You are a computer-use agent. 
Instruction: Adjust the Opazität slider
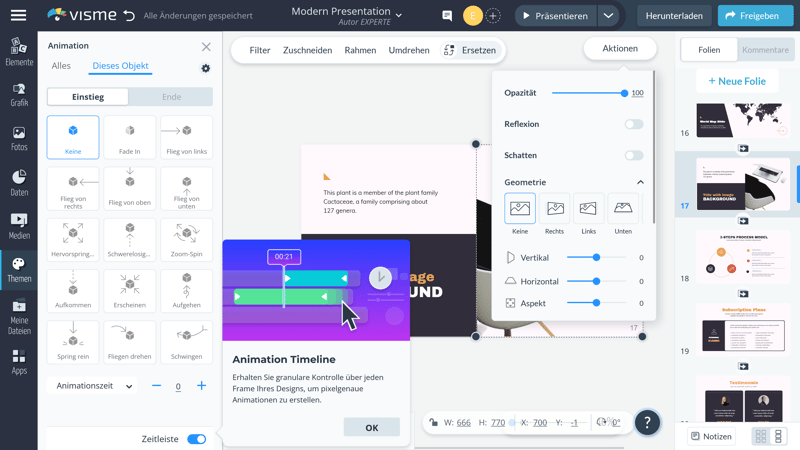pos(624,93)
